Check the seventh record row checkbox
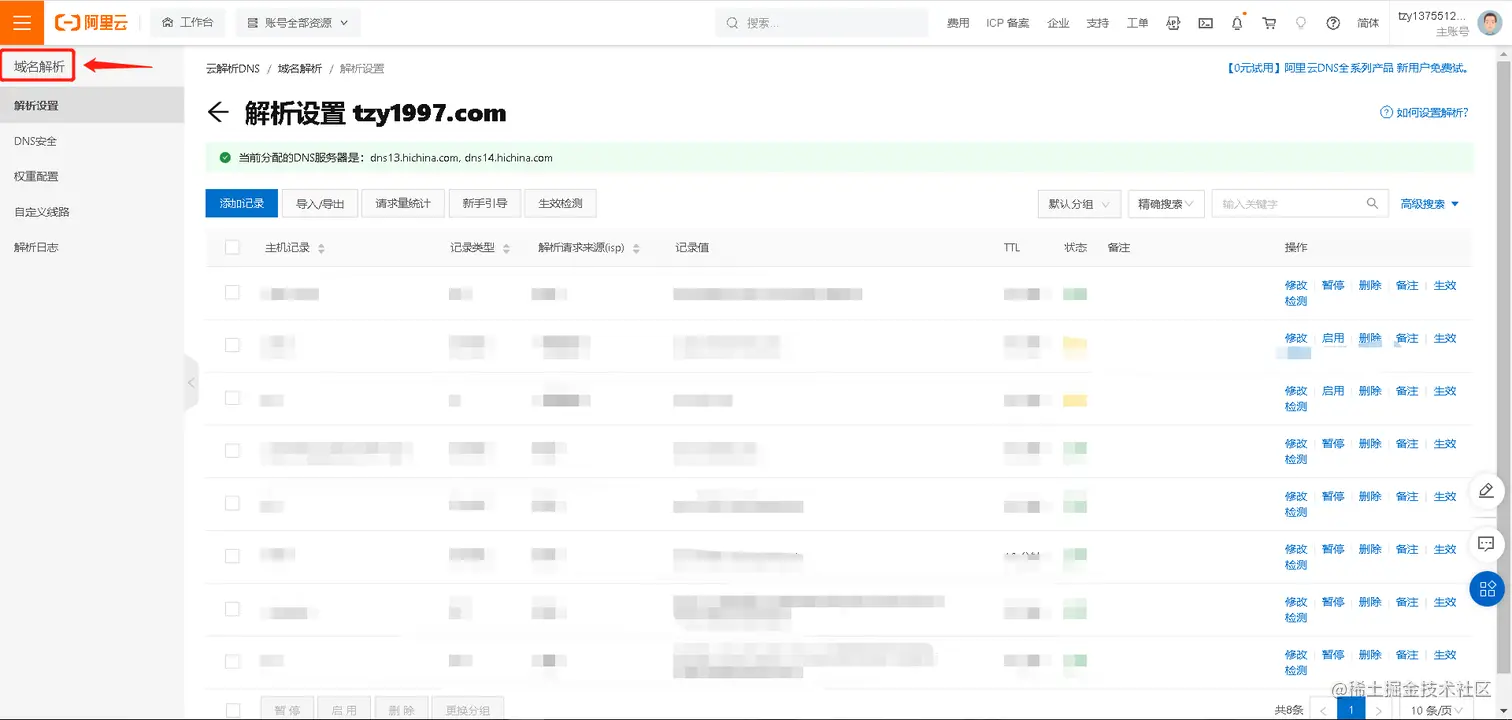1512x720 pixels. (232, 609)
